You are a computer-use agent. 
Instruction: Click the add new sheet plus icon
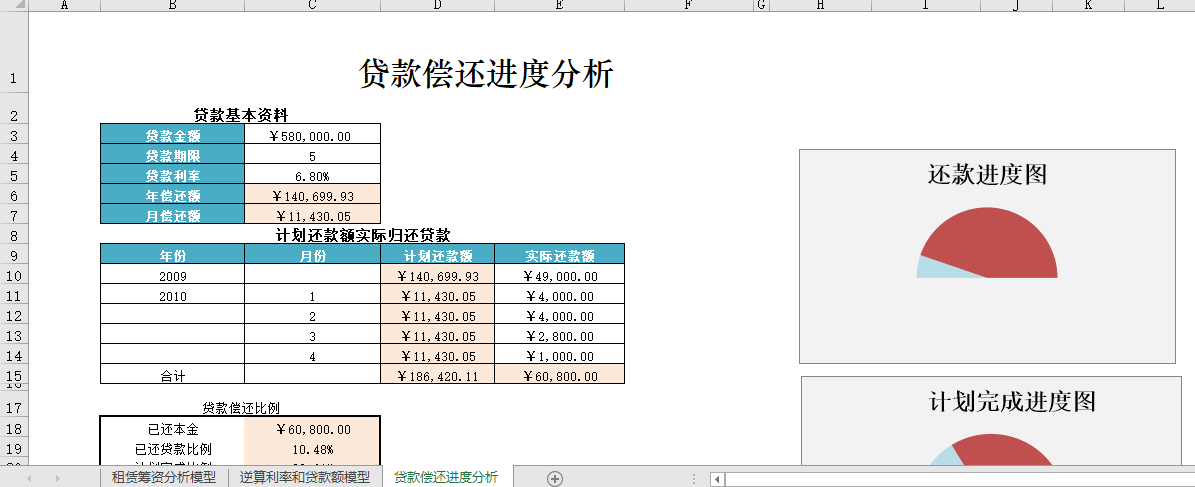(555, 478)
